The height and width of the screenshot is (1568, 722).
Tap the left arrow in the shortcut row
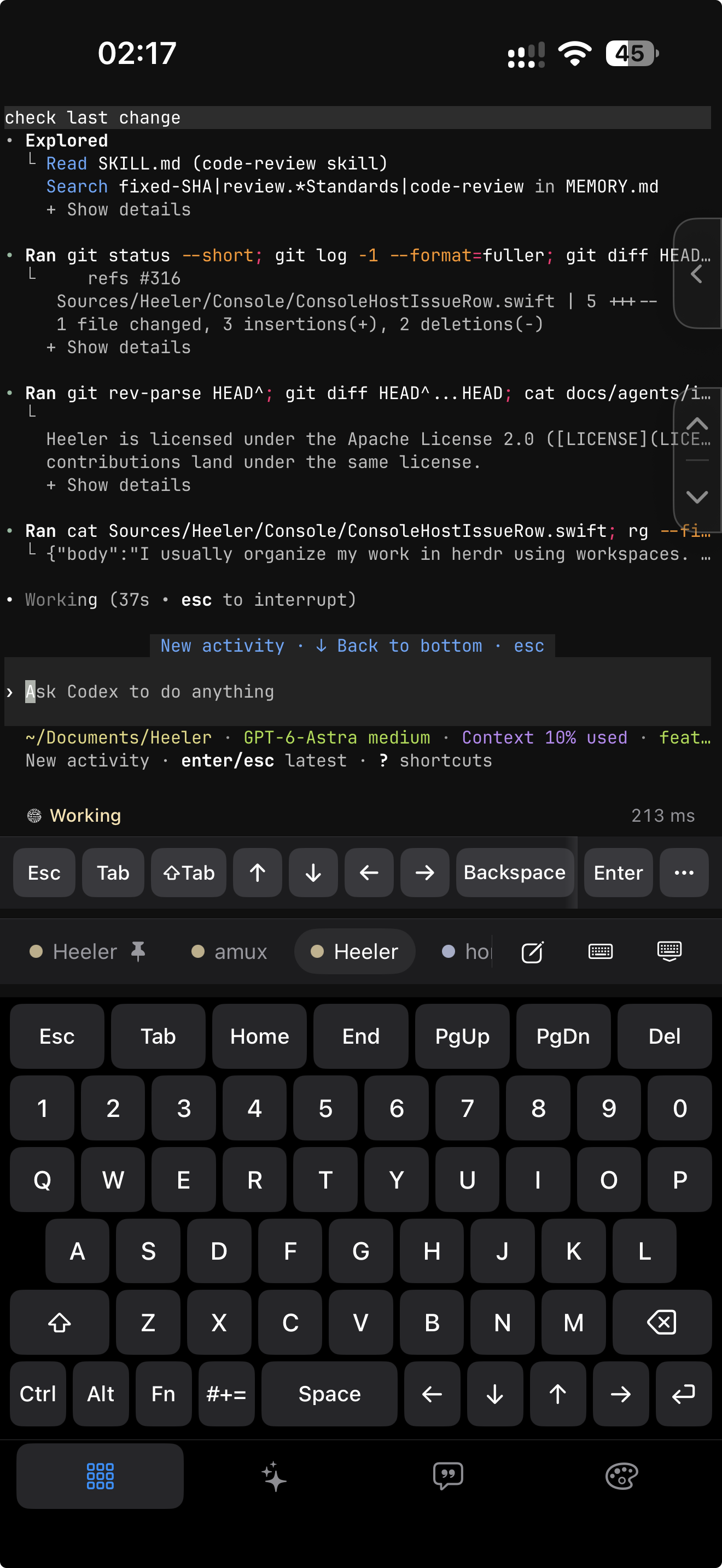coord(369,872)
